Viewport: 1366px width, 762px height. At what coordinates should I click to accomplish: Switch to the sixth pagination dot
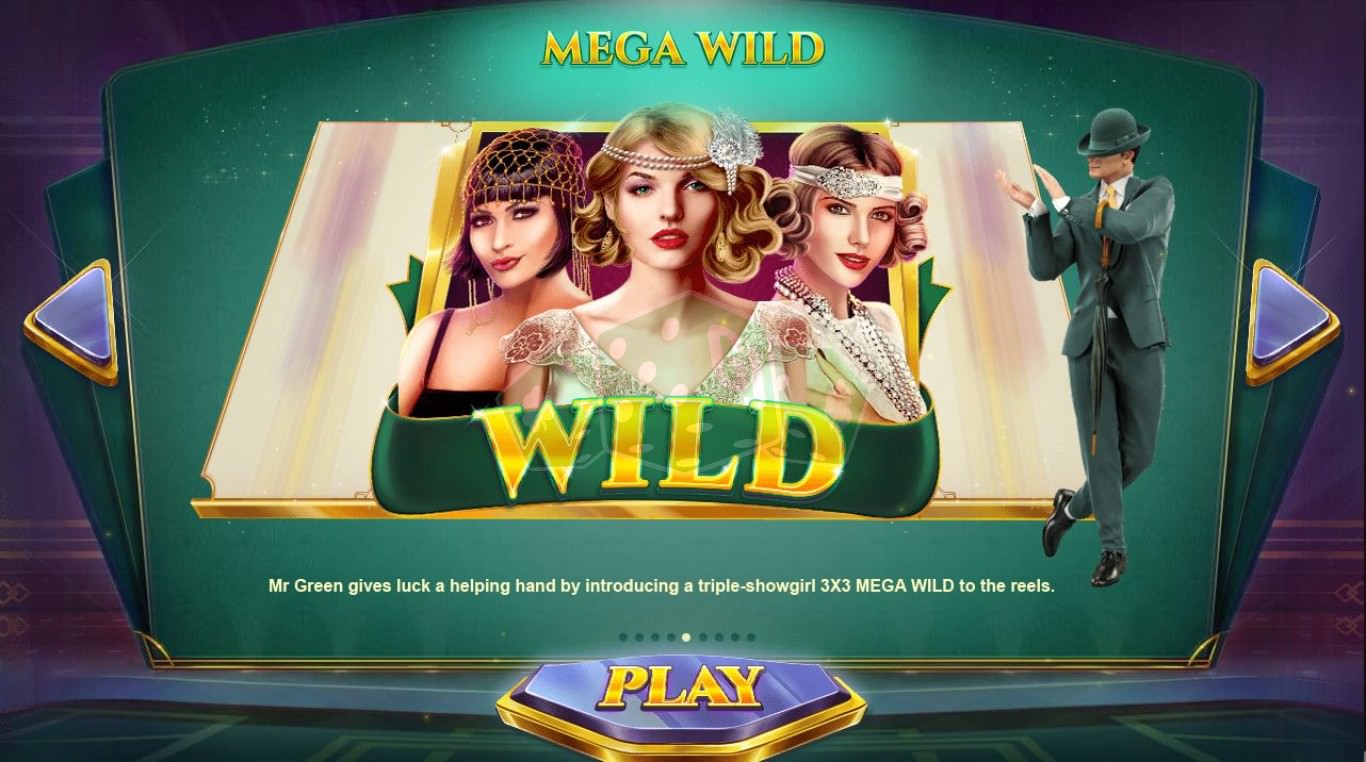point(703,637)
